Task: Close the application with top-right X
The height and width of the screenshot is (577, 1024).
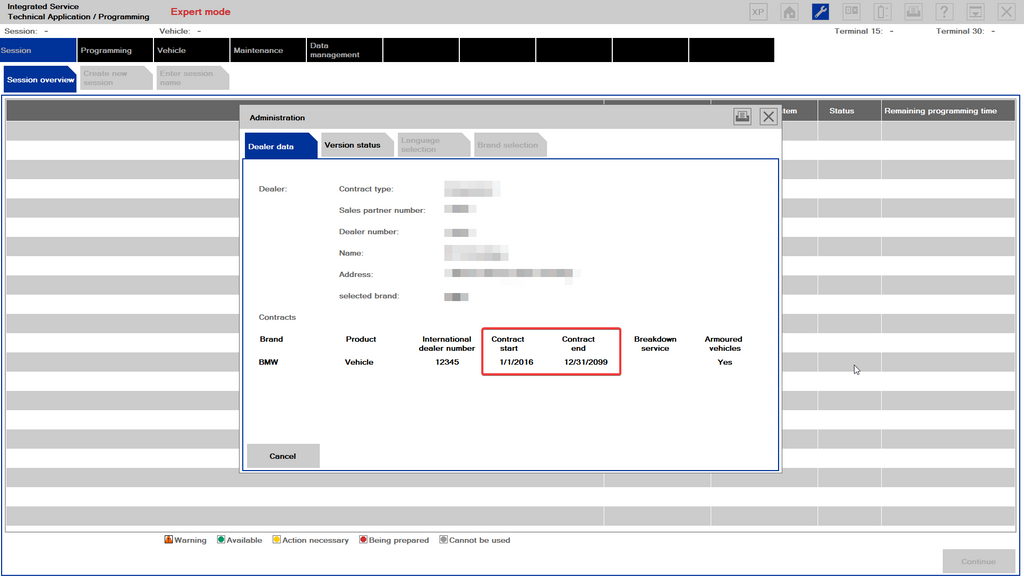Action: pos(1006,12)
